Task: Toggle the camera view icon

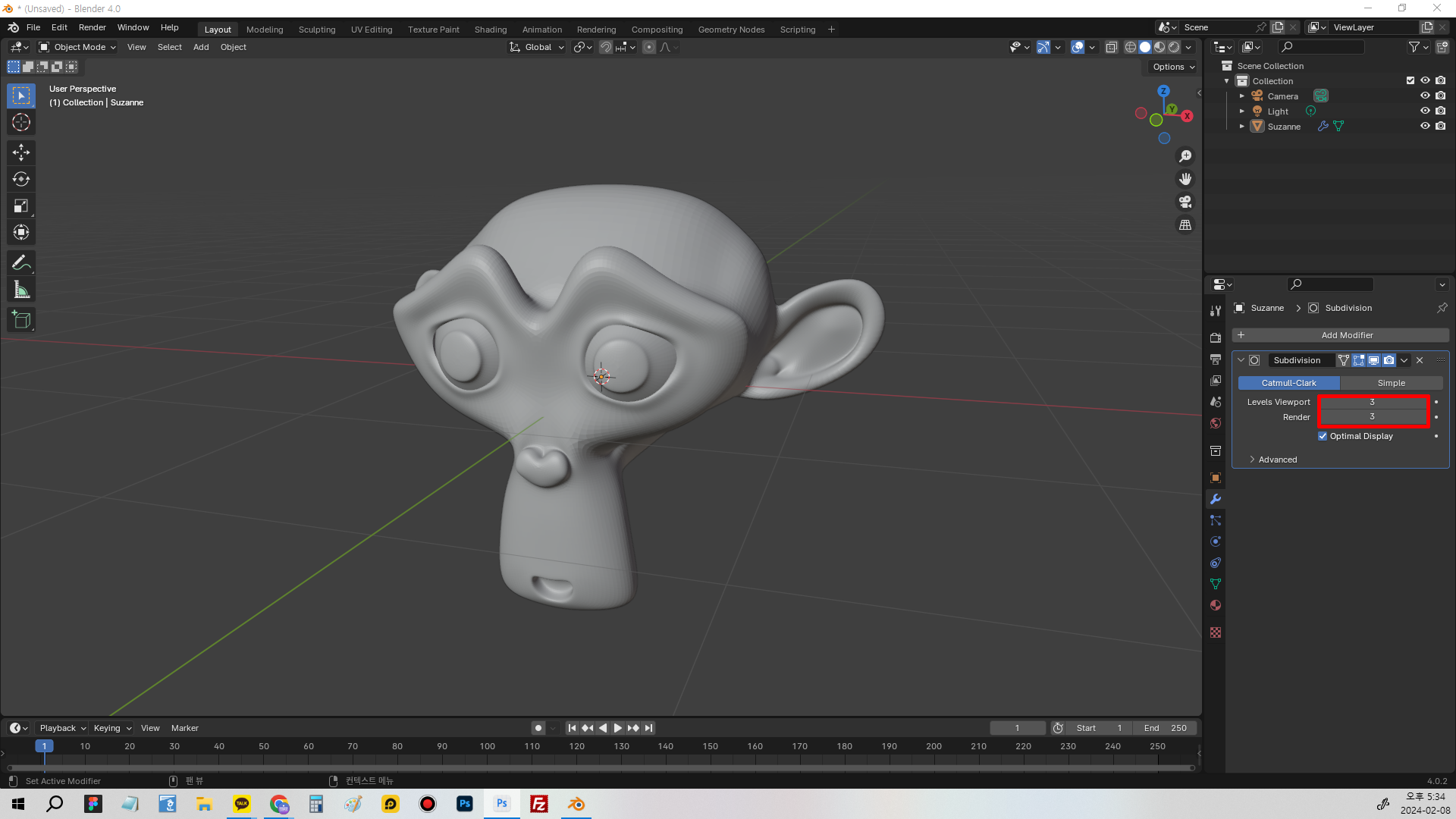Action: 1185,202
